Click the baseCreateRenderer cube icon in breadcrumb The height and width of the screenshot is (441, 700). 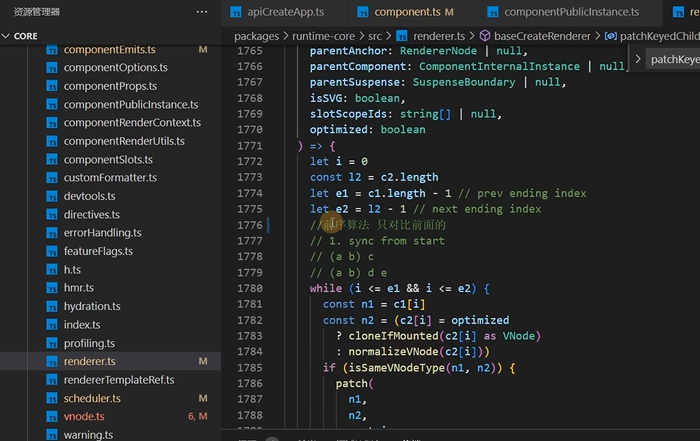click(485, 36)
